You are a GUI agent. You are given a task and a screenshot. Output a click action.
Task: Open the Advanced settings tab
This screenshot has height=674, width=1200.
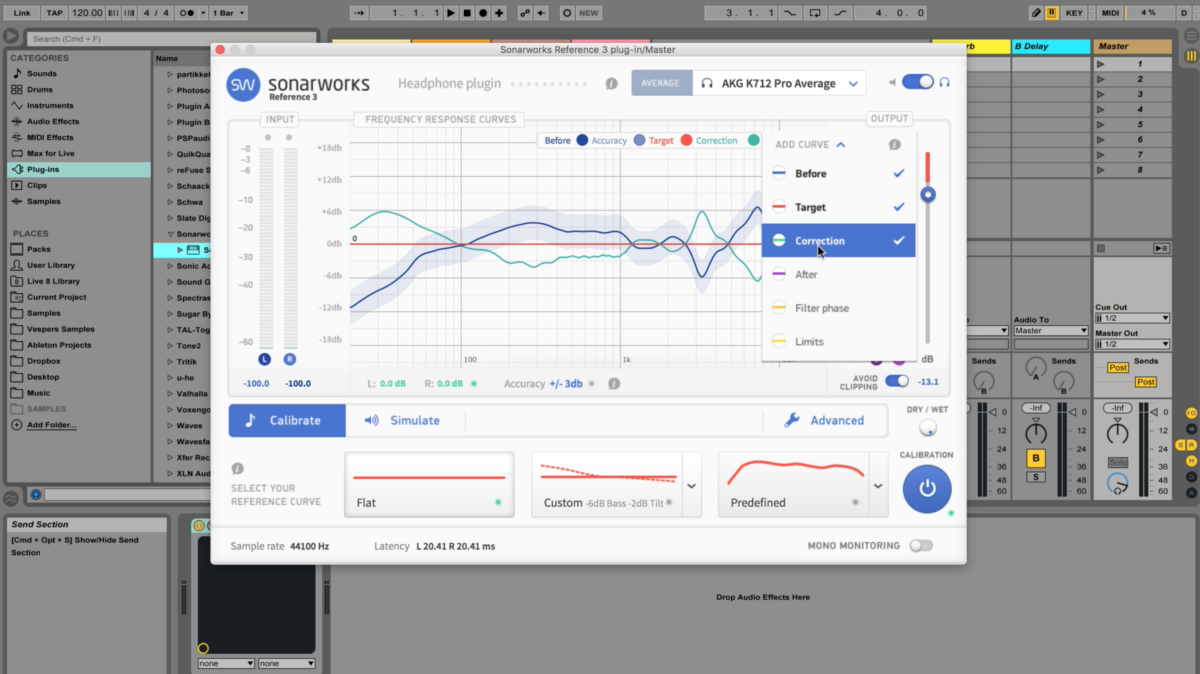pyautogui.click(x=824, y=421)
